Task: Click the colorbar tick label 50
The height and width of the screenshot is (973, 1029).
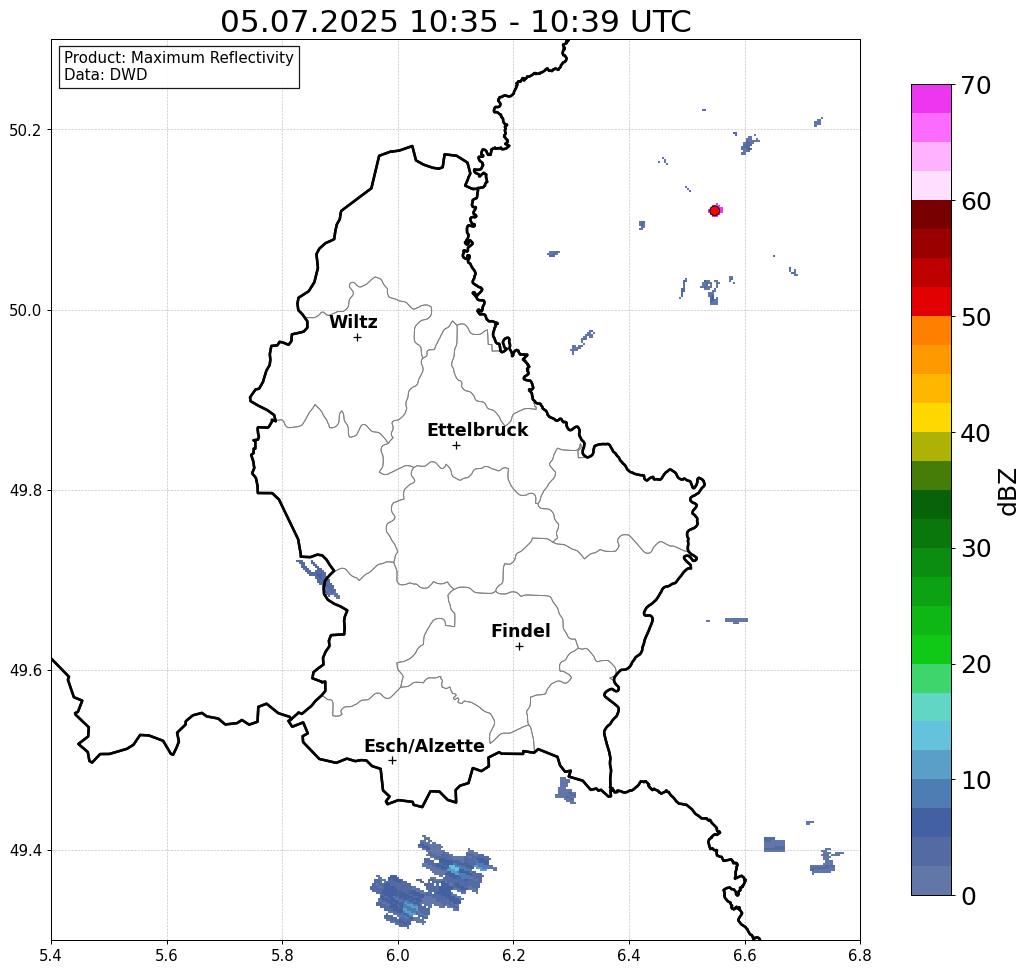Action: click(976, 317)
